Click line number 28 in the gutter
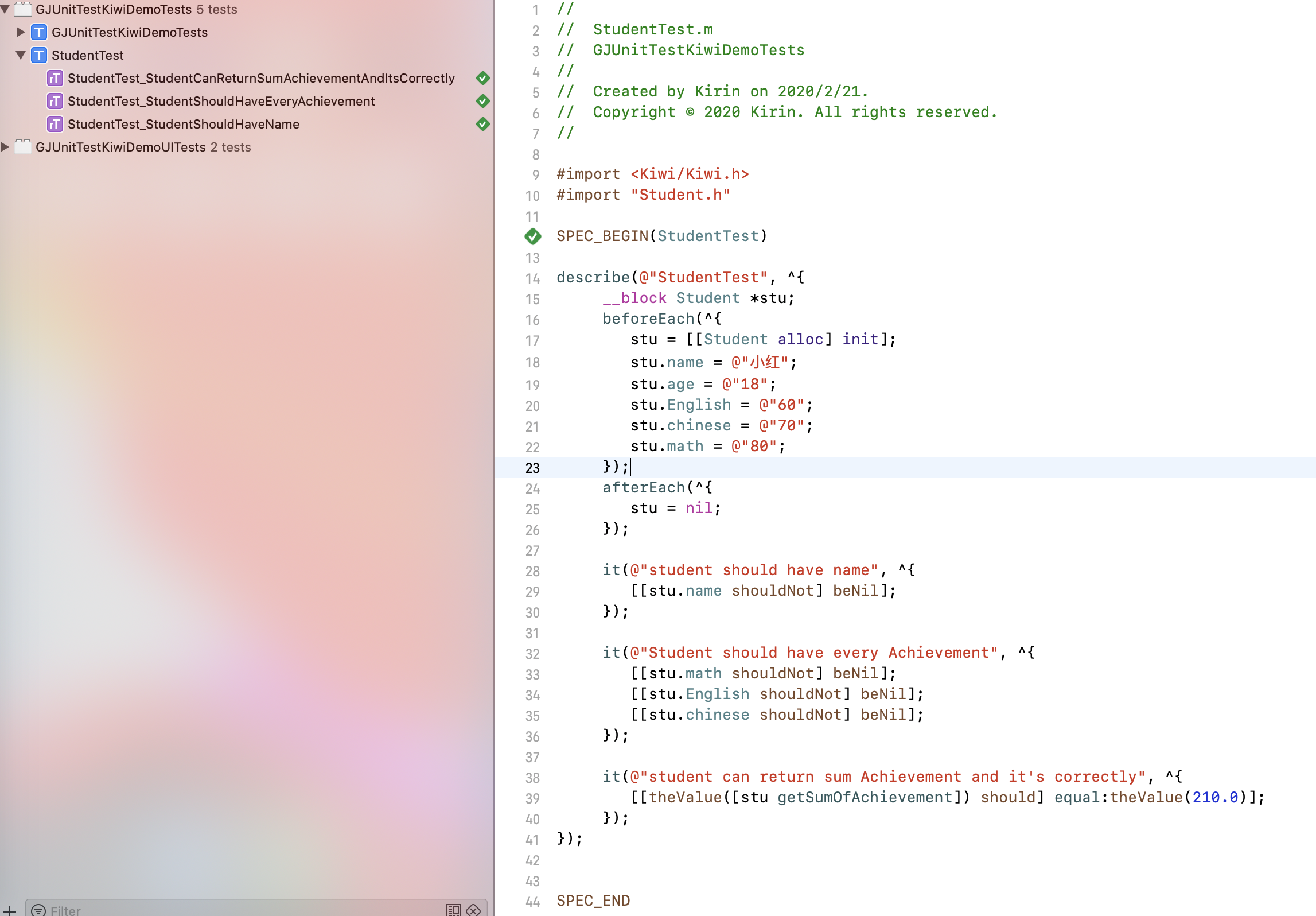Image resolution: width=1316 pixels, height=916 pixels. [532, 571]
